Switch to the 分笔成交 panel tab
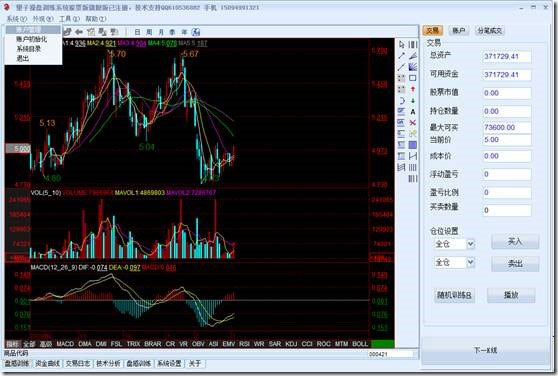The image size is (558, 376). [x=490, y=31]
